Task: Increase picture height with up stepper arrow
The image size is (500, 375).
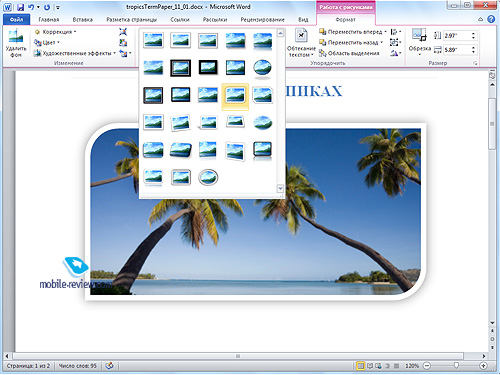Action: (x=474, y=33)
